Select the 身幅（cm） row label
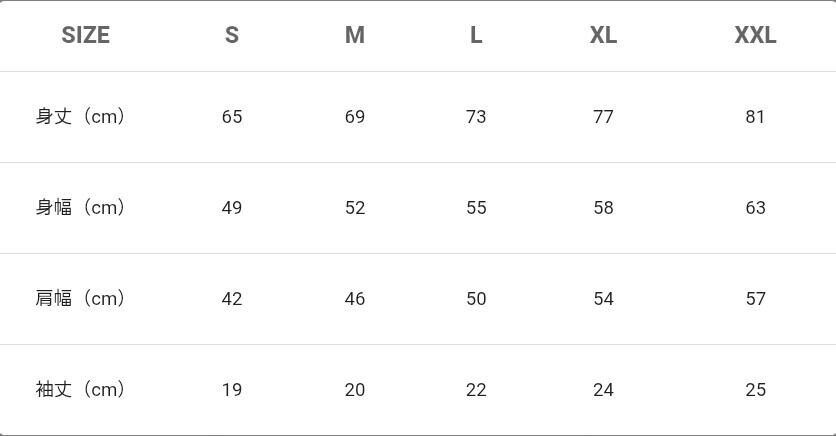Screen dimensions: 836x436 click(81, 208)
